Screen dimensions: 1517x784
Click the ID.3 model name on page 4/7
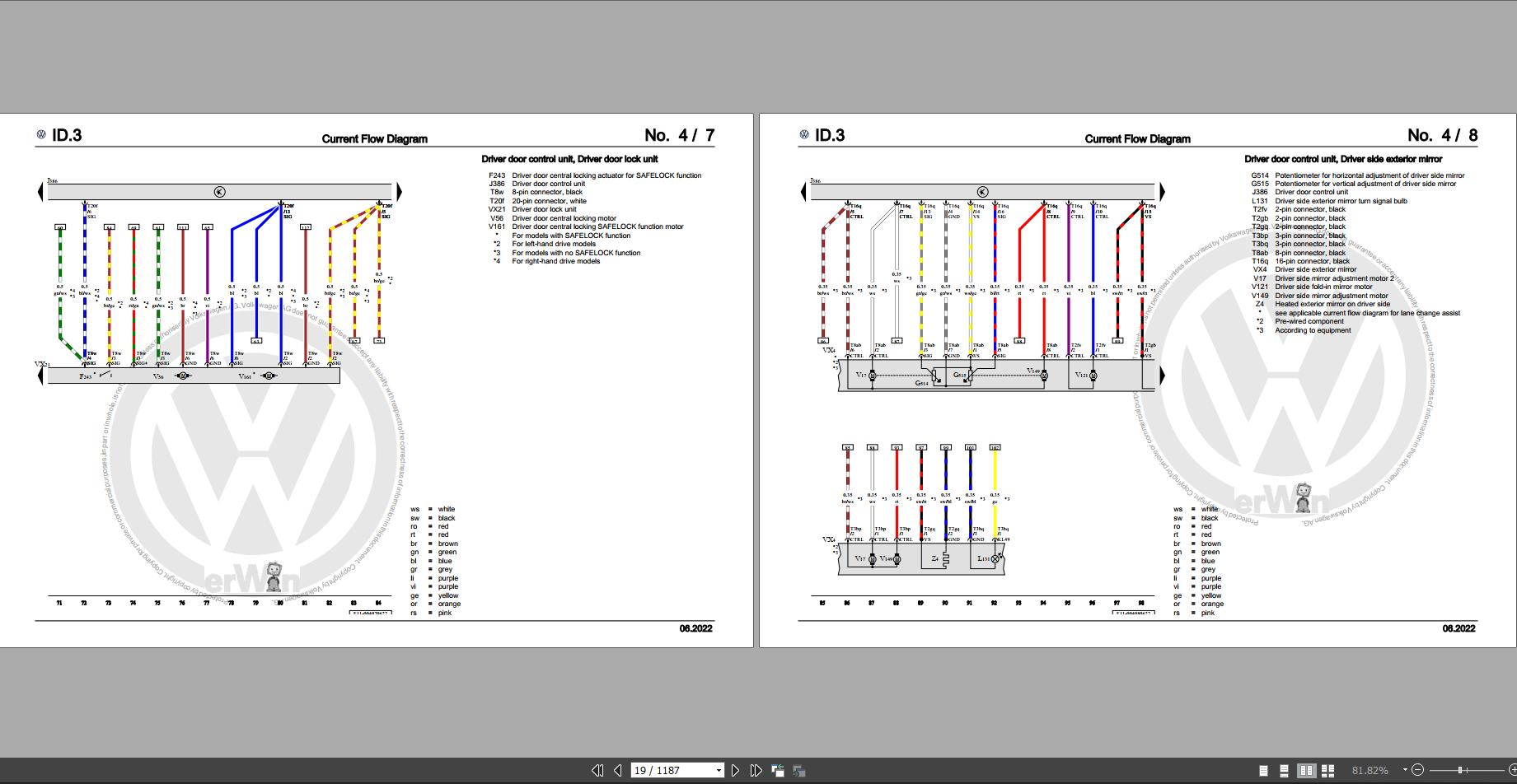coord(67,136)
